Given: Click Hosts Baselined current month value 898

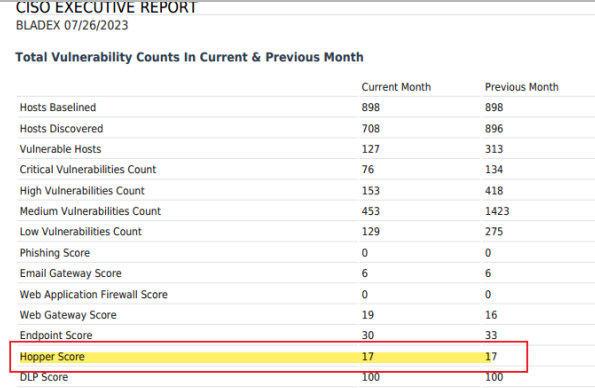Looking at the screenshot, I should [371, 107].
